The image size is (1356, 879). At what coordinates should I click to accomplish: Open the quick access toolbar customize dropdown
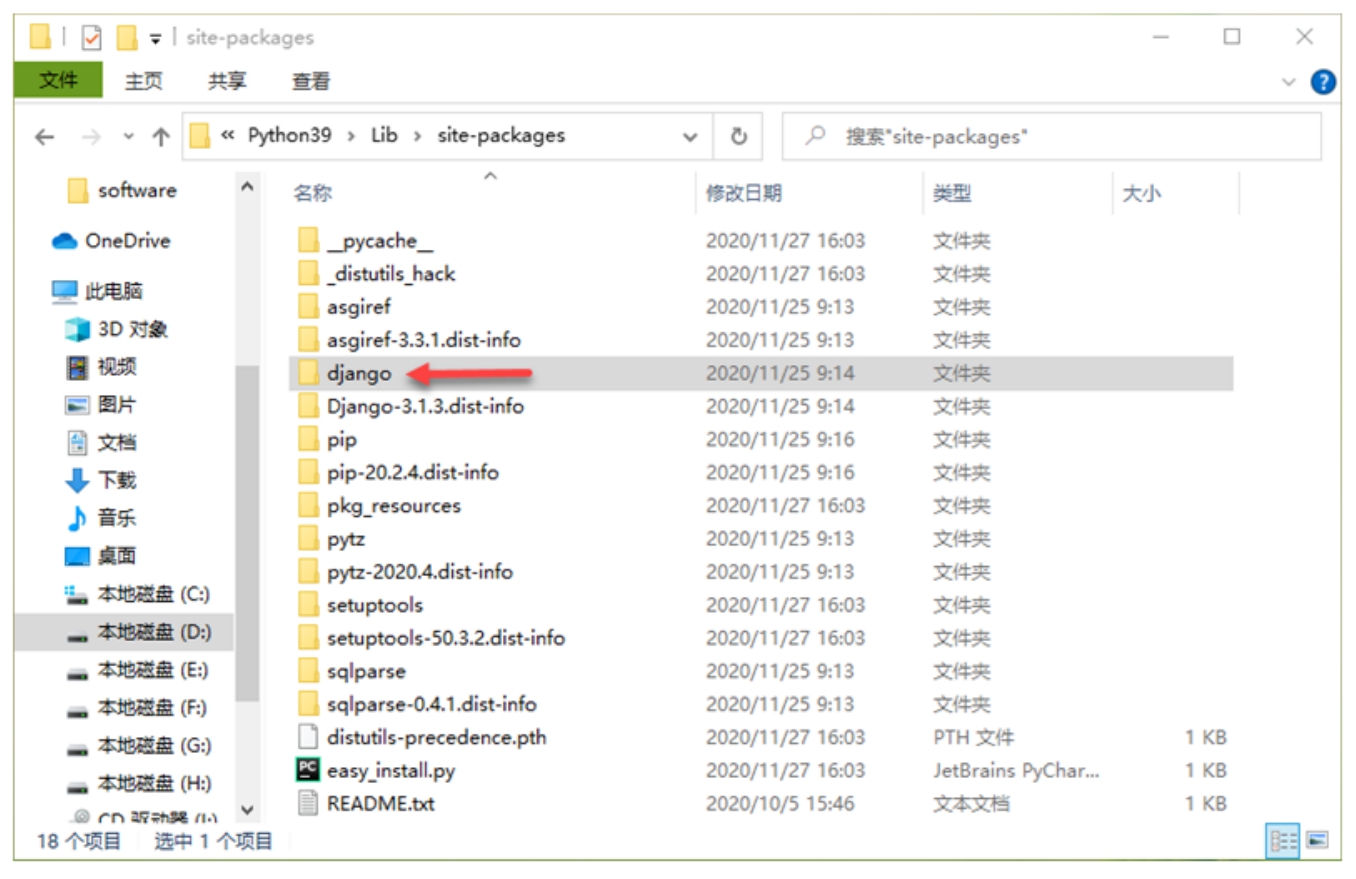pos(155,39)
